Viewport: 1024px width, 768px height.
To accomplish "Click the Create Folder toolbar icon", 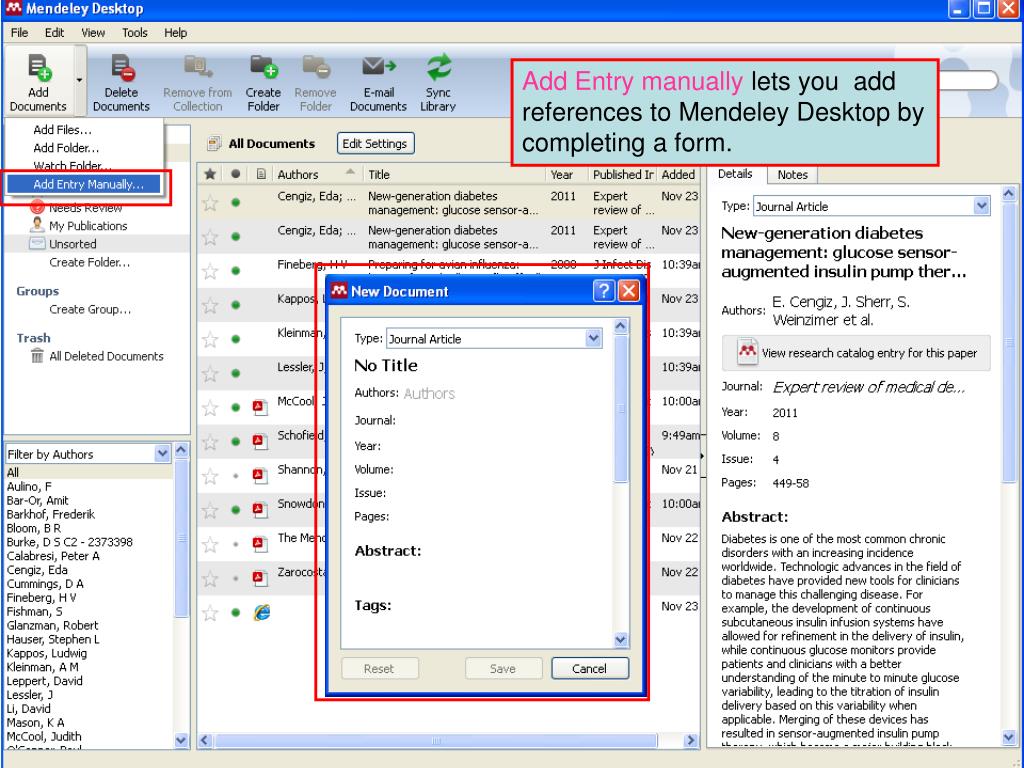I will (263, 82).
